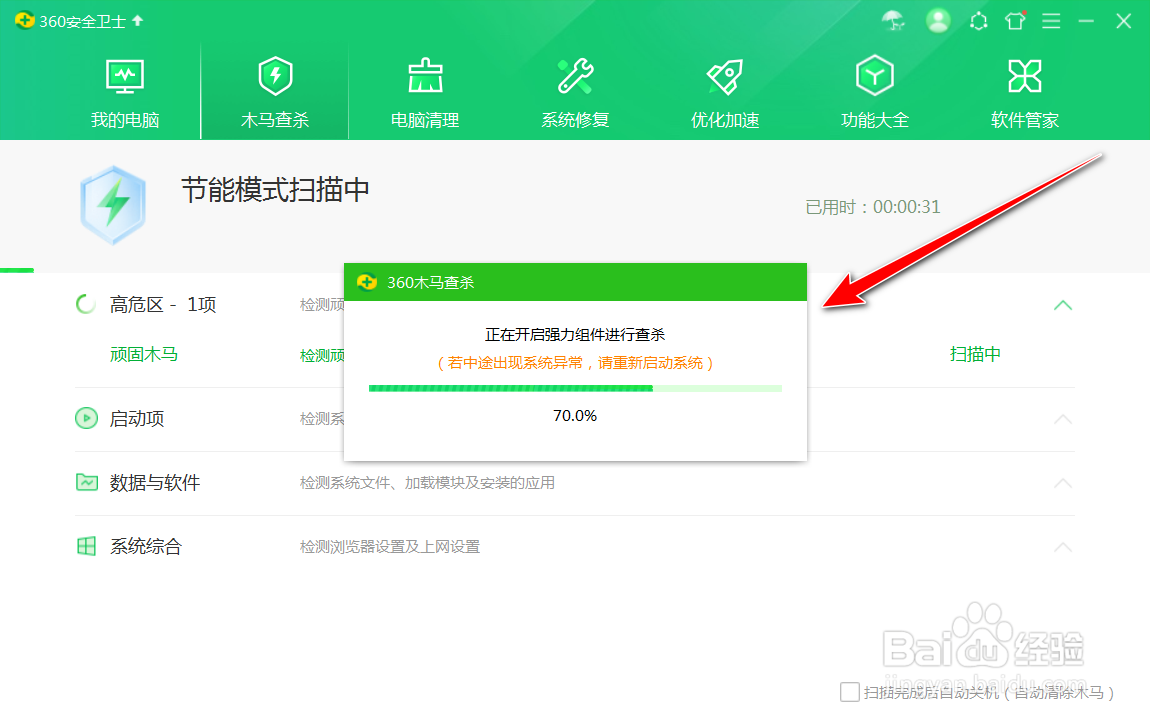Expand 启动项 section chevron

1063,419
